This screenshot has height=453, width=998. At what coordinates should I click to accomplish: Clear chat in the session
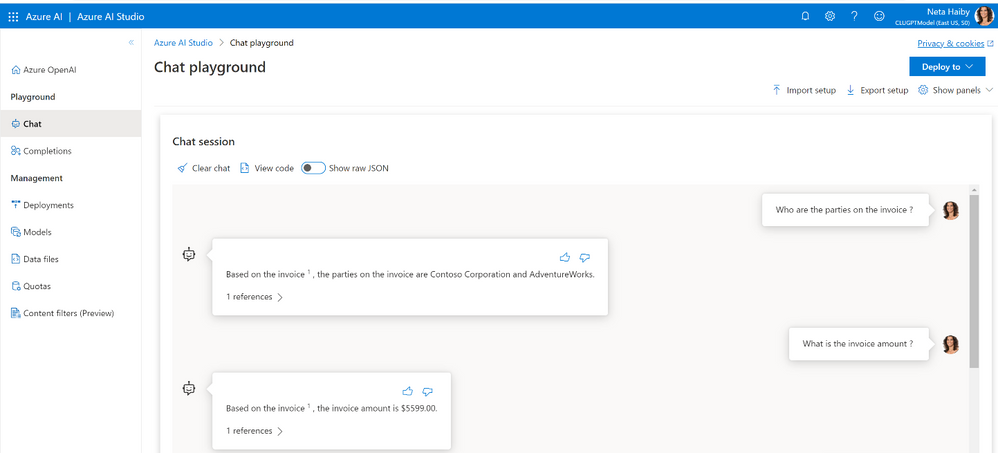[203, 168]
